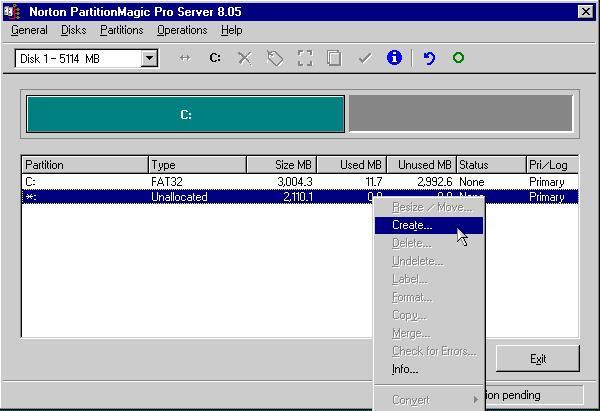Open the Help menu

click(232, 30)
